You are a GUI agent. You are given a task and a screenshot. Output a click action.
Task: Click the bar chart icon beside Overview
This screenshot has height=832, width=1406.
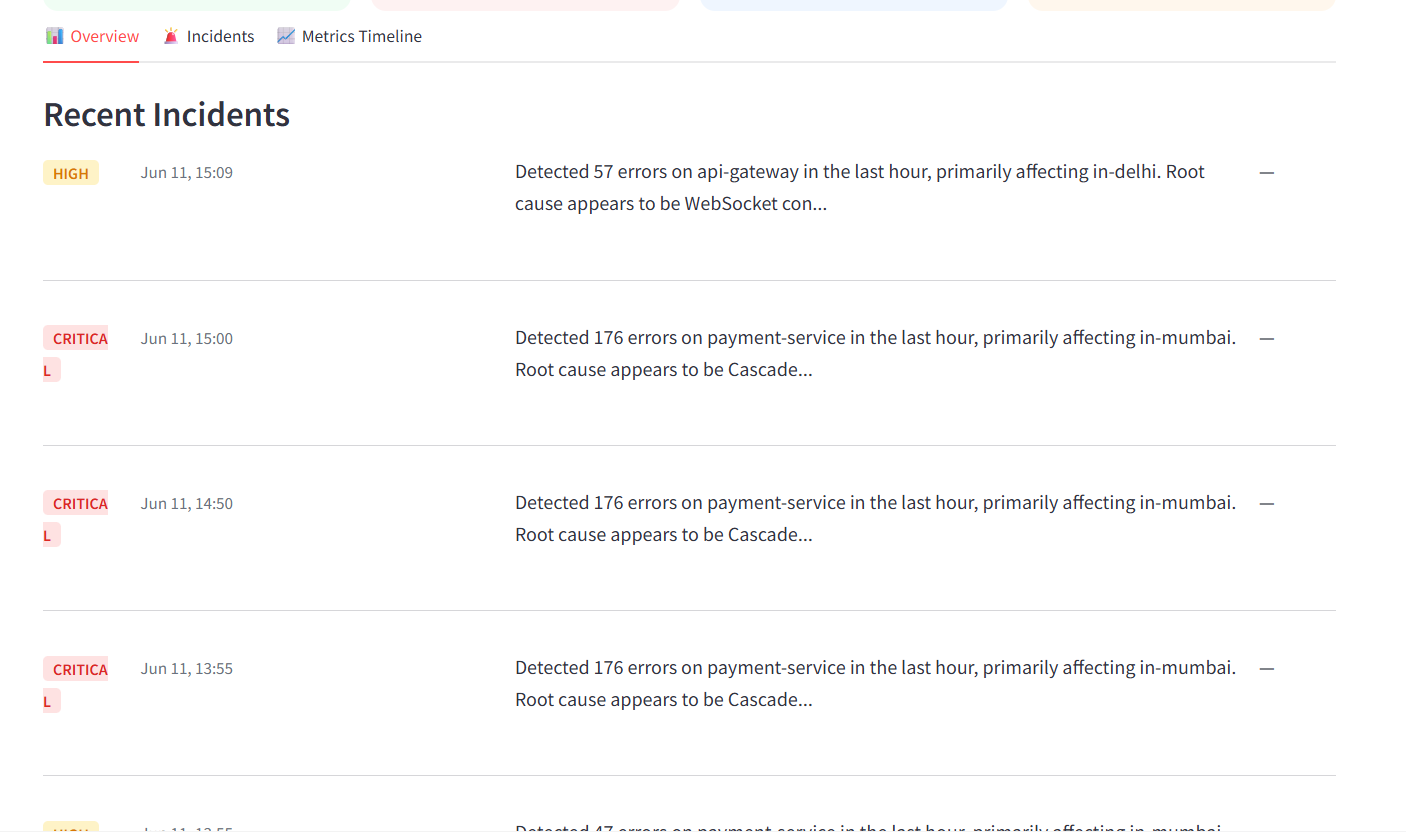coord(54,36)
